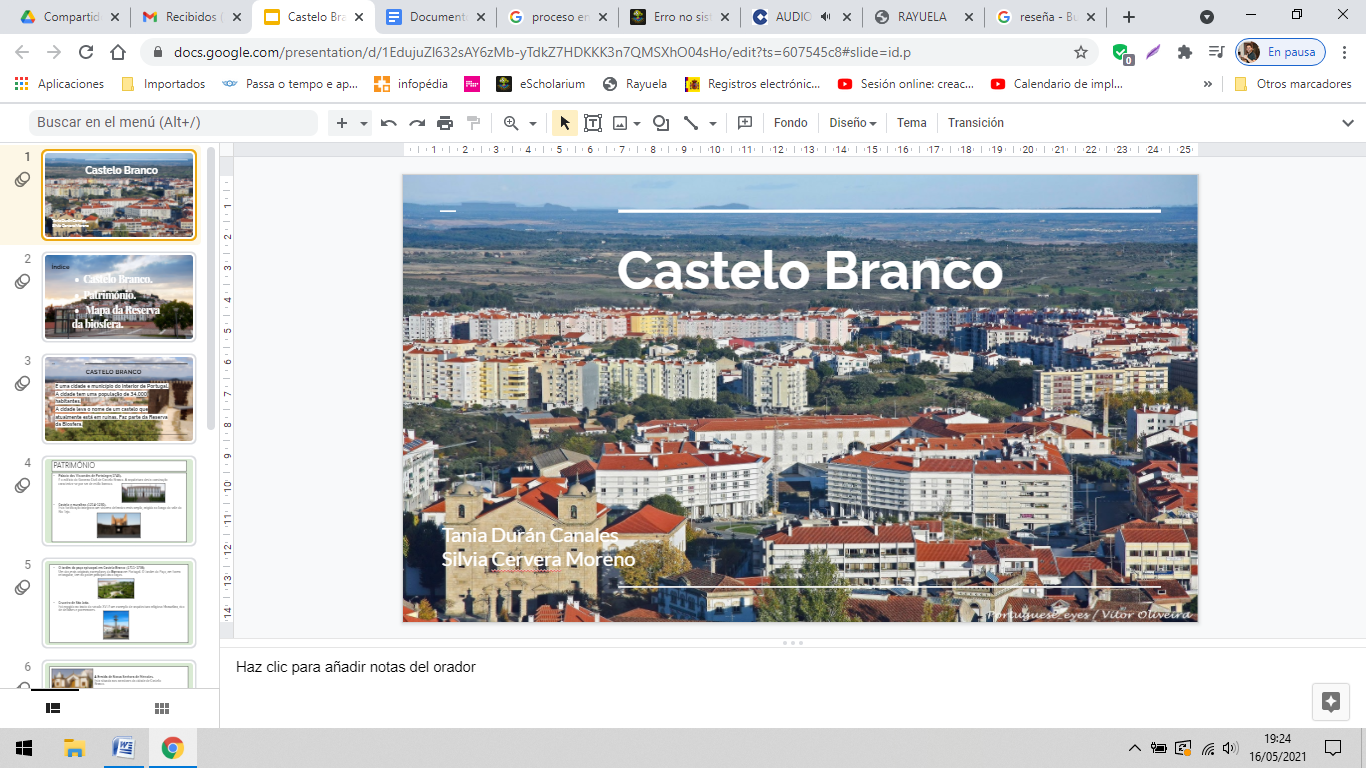Viewport: 1366px width, 768px height.
Task: Undo the last action
Action: coord(389,123)
